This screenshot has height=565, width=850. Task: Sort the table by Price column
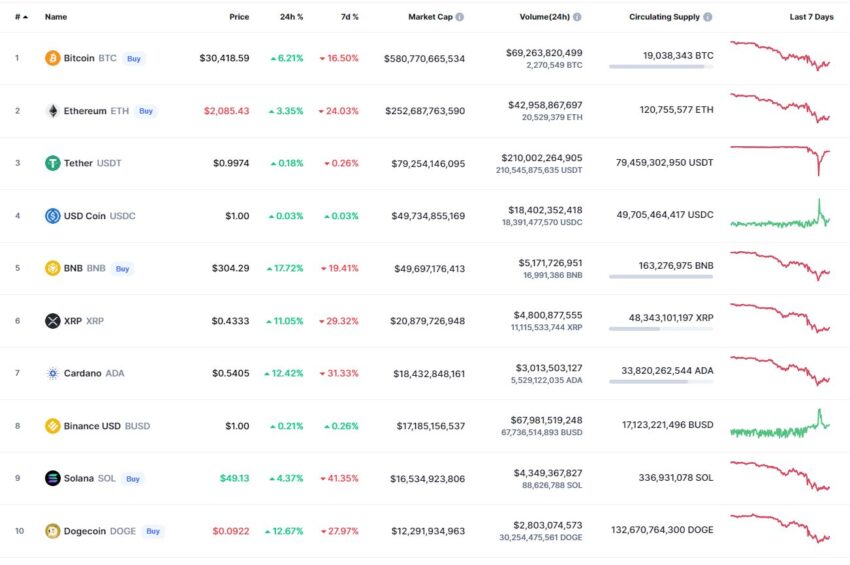click(x=239, y=17)
